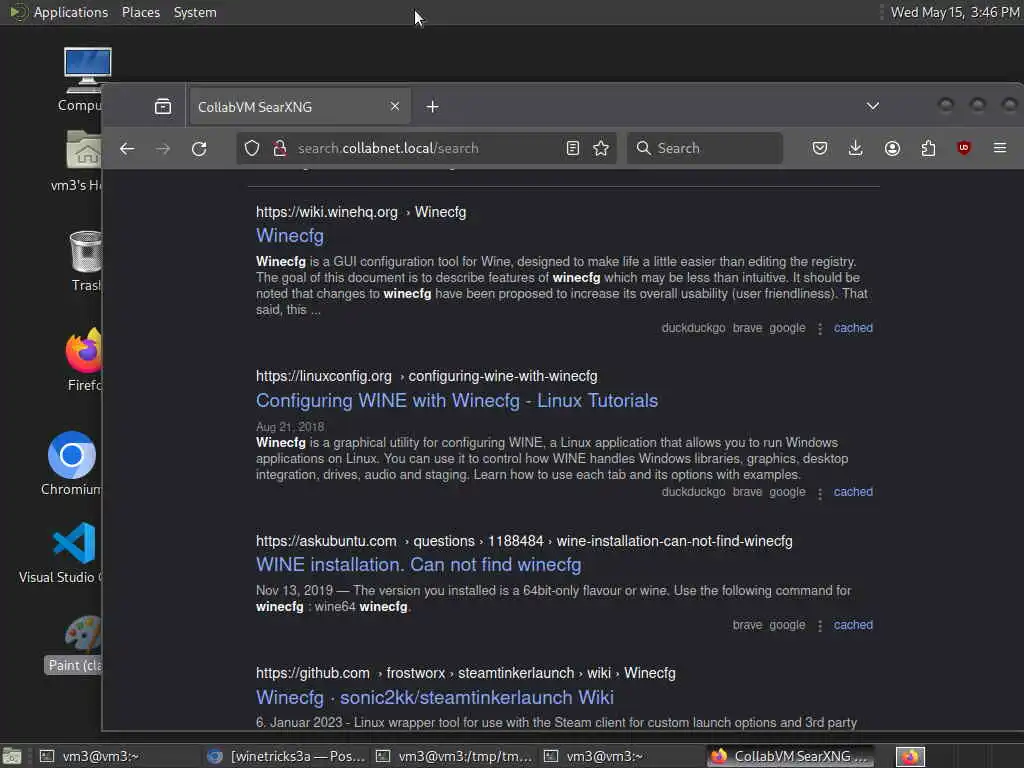This screenshot has width=1024, height=768.
Task: Open Winecfg · sonic2kk/steamtinkerlaunch Wiki link
Action: coord(434,697)
